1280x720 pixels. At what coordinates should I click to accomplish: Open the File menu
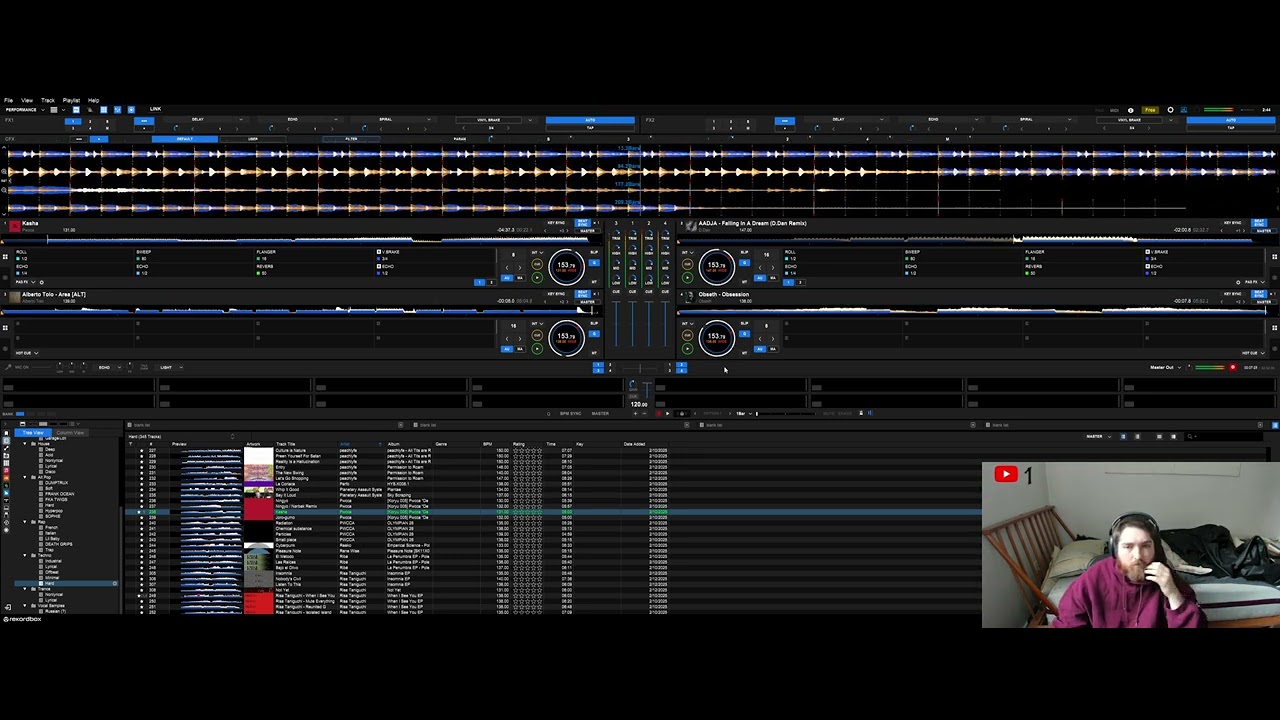[x=8, y=100]
